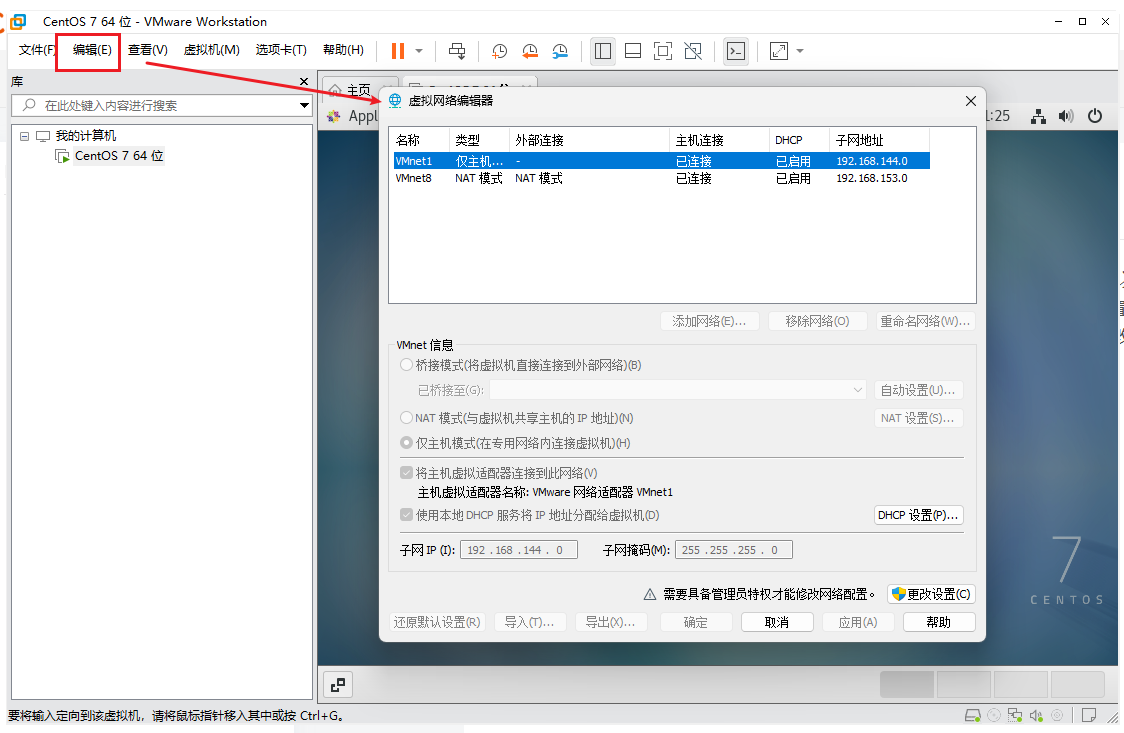
Task: Click the 名称 column header
Action: tap(420, 140)
